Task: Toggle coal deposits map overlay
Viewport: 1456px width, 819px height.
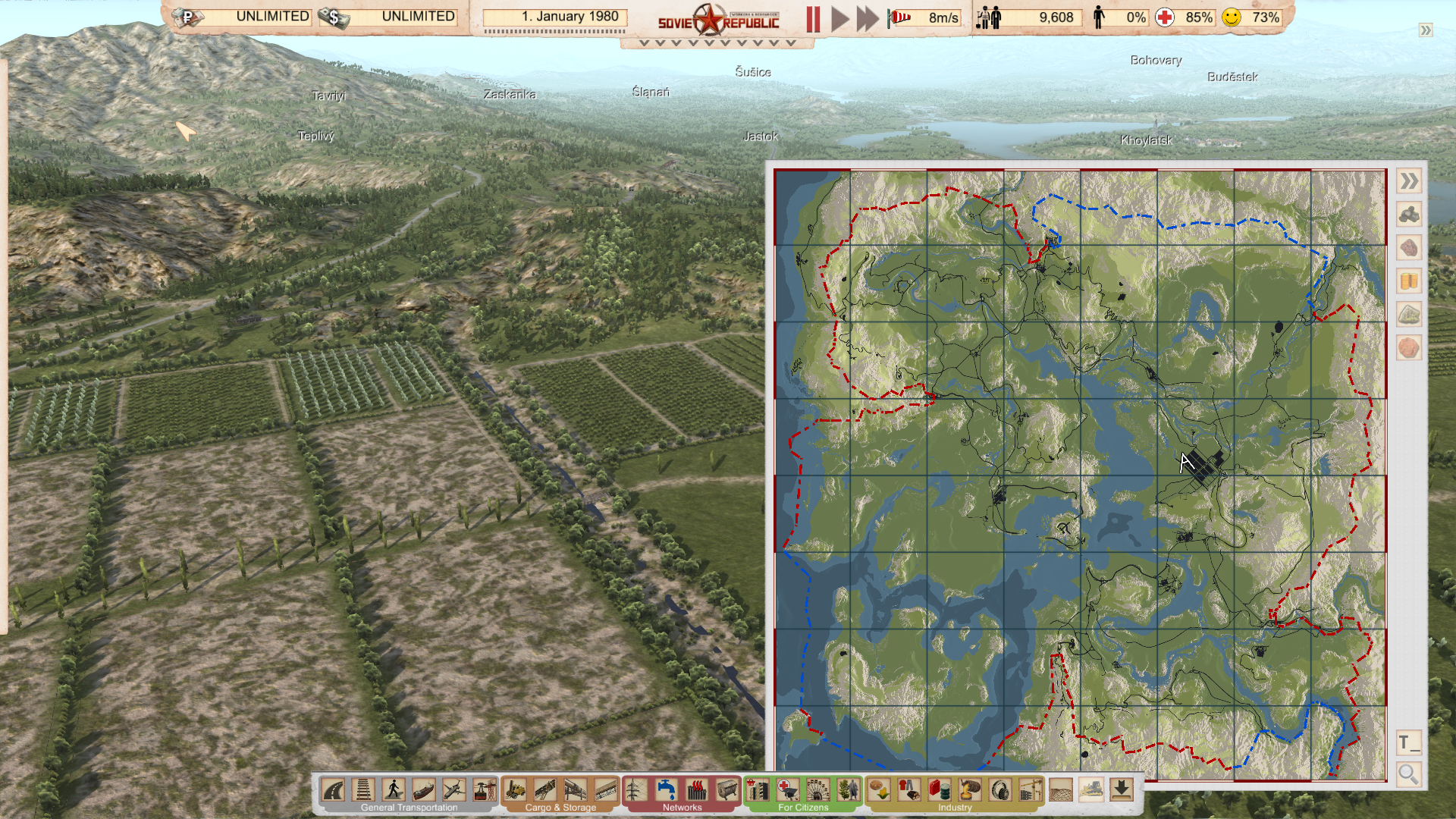Action: [1409, 215]
